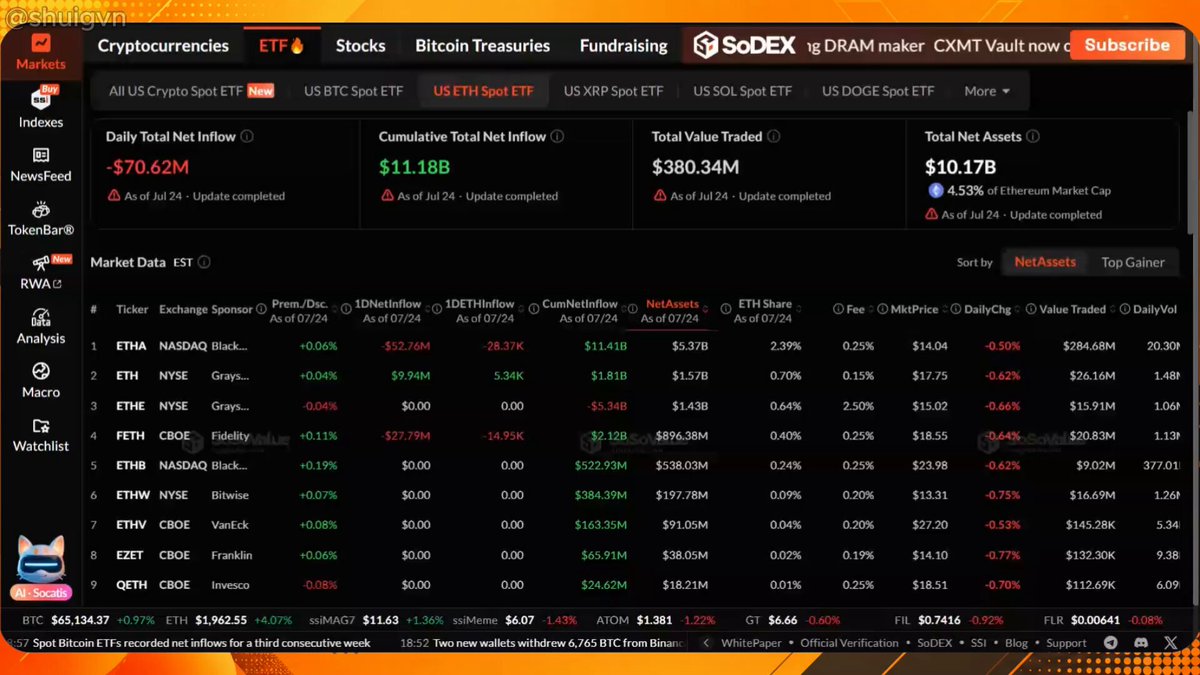Sort the table by NetAssets toggle
This screenshot has height=675, width=1200.
[x=1045, y=262]
